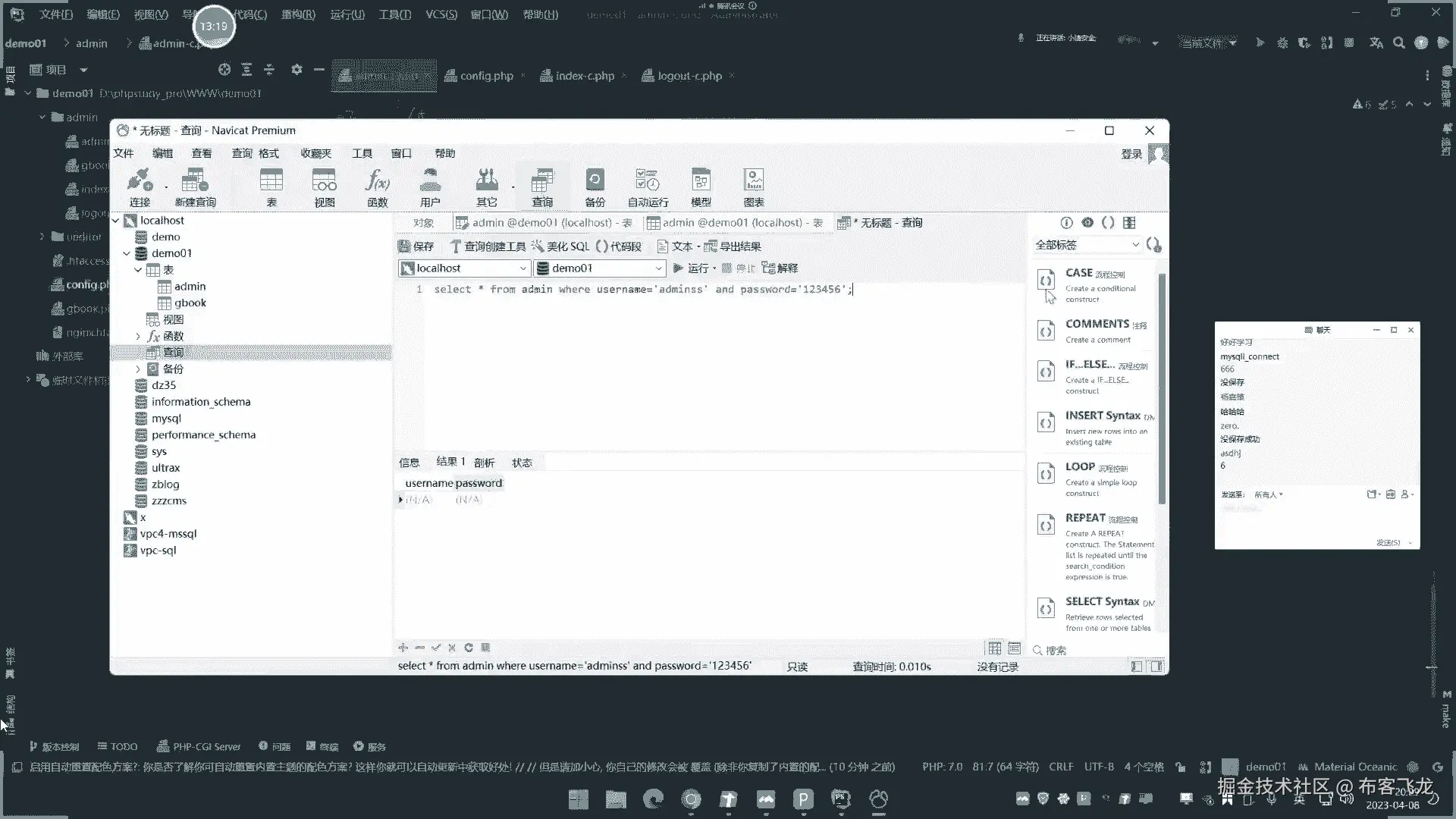The height and width of the screenshot is (819, 1456).
Task: Toggle the right side pane icon
Action: 1156,667
